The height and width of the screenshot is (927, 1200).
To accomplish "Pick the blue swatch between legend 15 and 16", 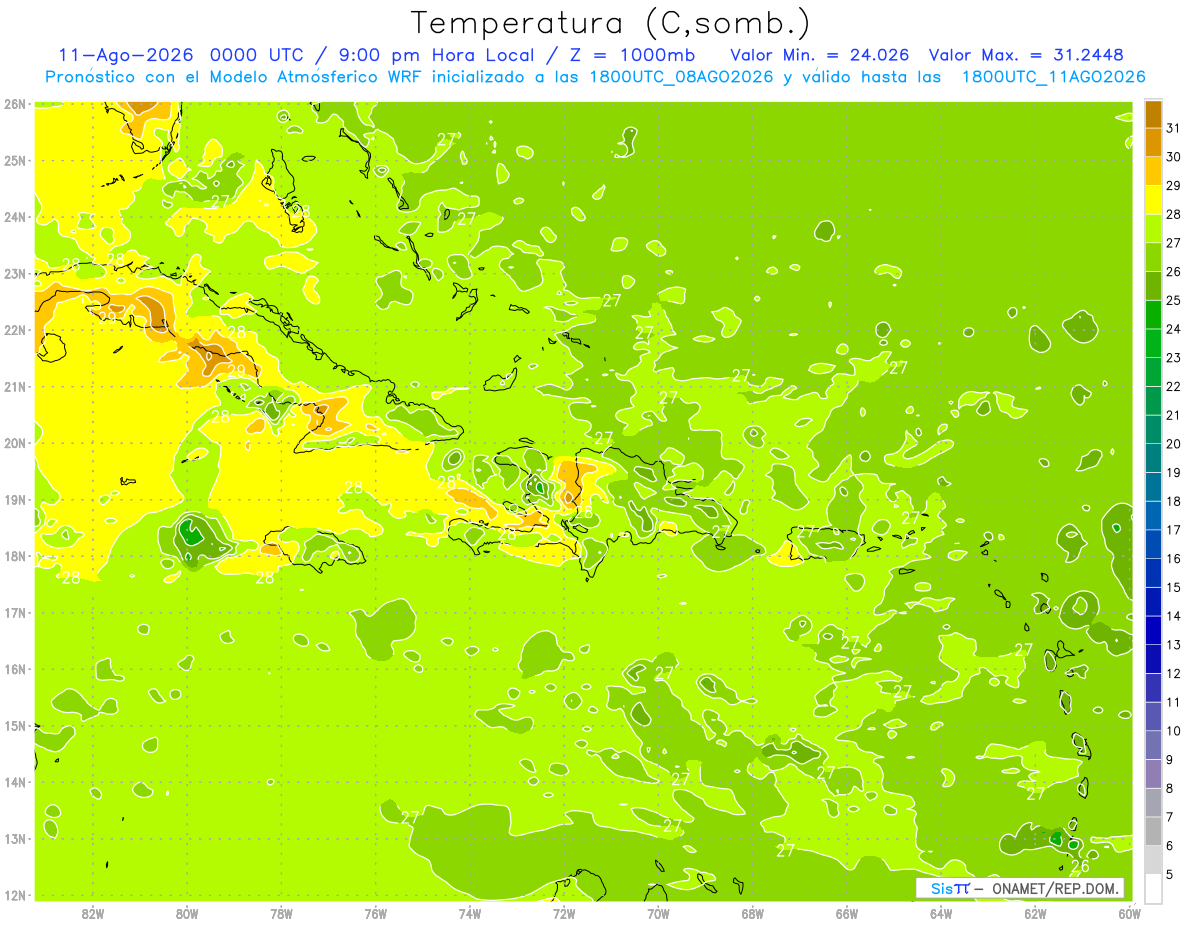I will pyautogui.click(x=1153, y=573).
